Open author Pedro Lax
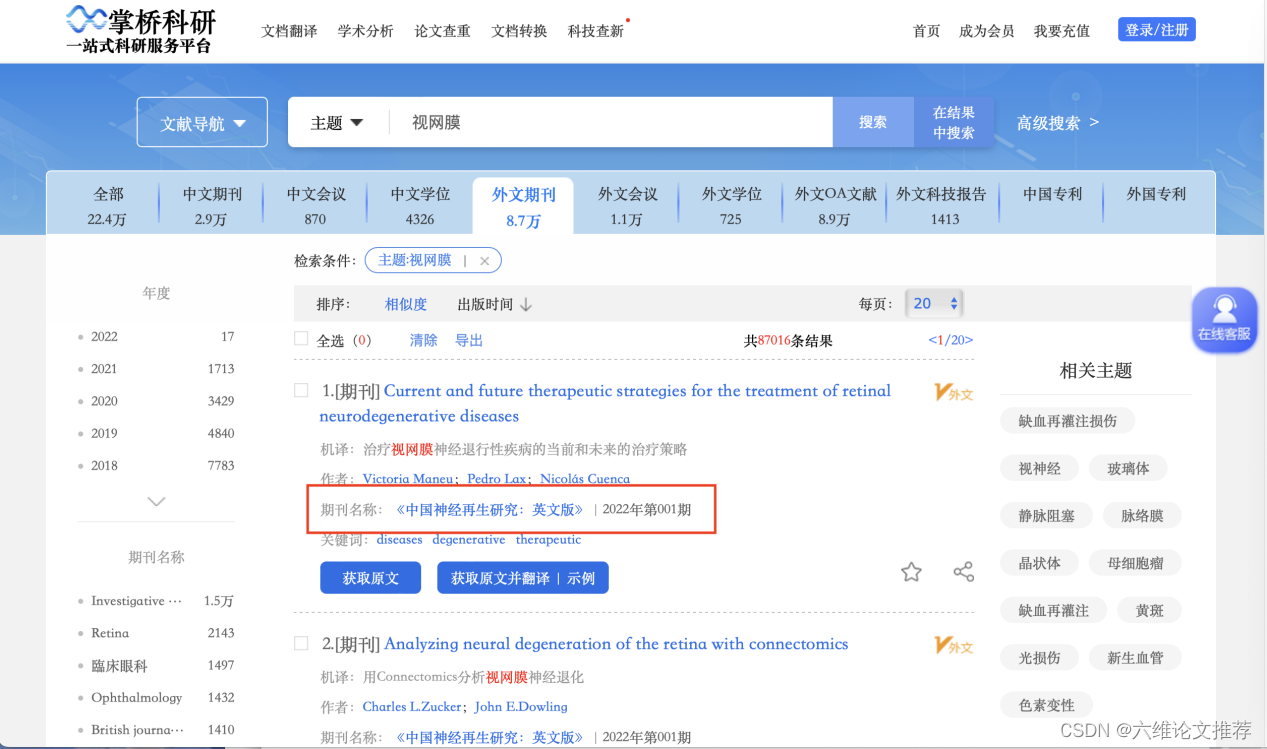The width and height of the screenshot is (1267, 749). pos(495,479)
